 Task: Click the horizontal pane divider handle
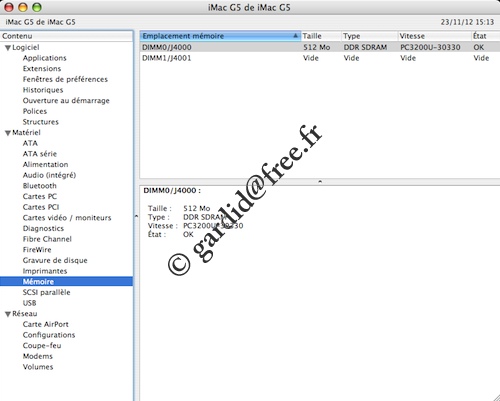(320, 182)
